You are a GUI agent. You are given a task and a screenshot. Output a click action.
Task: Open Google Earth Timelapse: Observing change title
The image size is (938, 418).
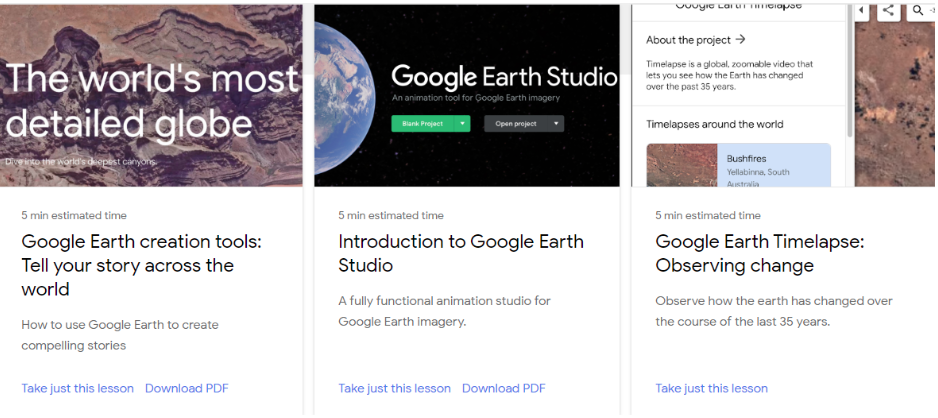[760, 254]
